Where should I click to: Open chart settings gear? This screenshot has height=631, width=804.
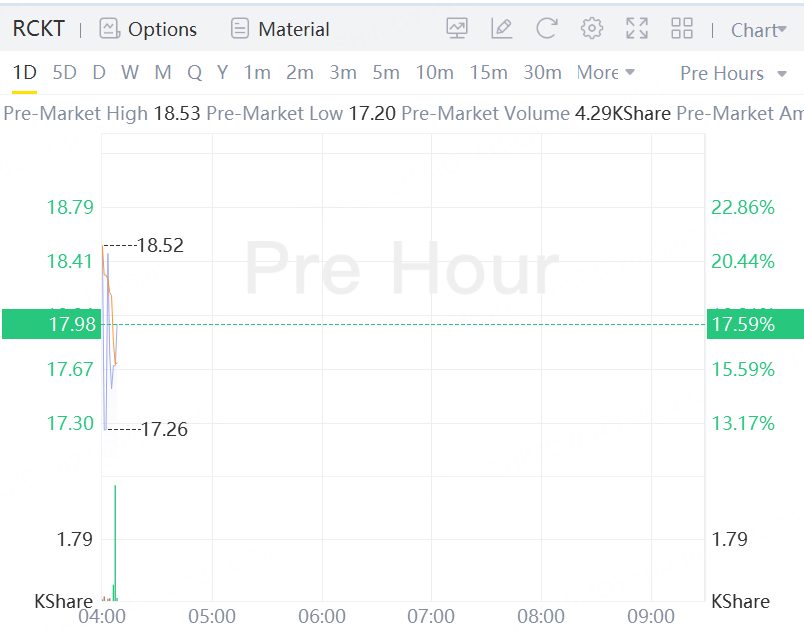(x=592, y=29)
